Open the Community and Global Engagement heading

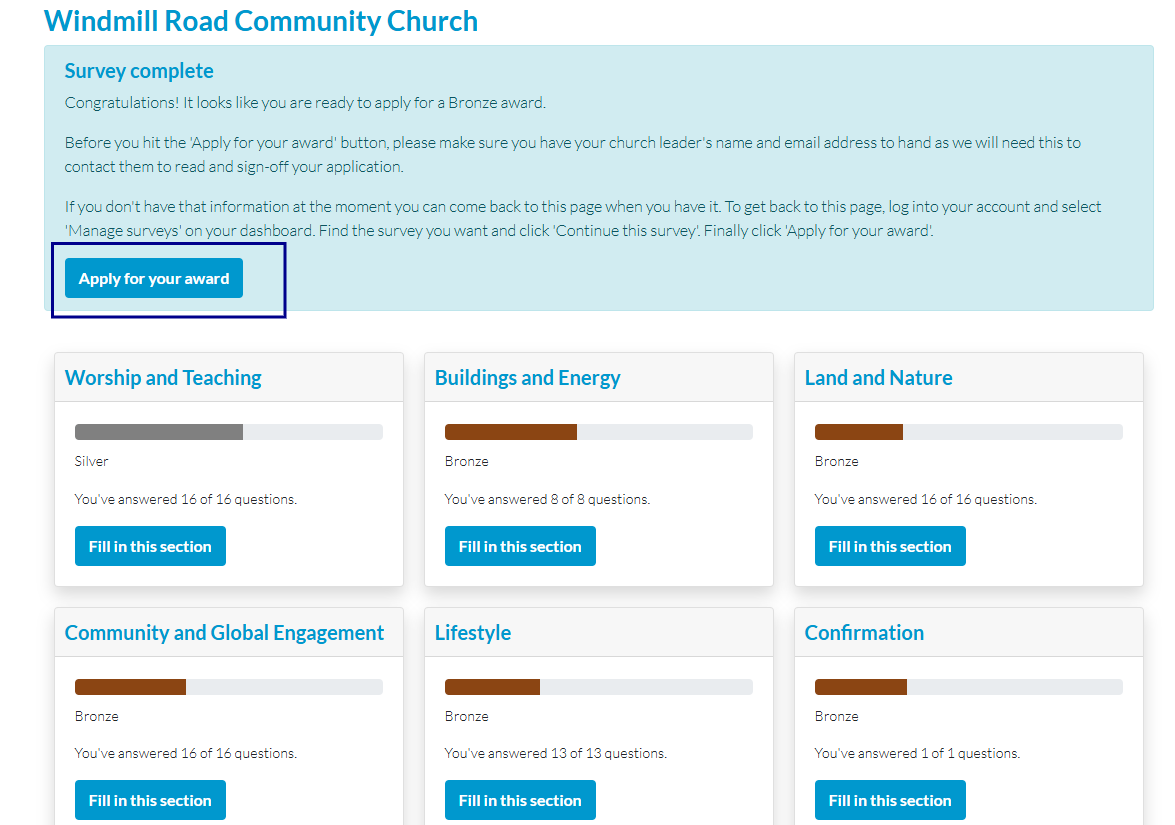[x=224, y=633]
